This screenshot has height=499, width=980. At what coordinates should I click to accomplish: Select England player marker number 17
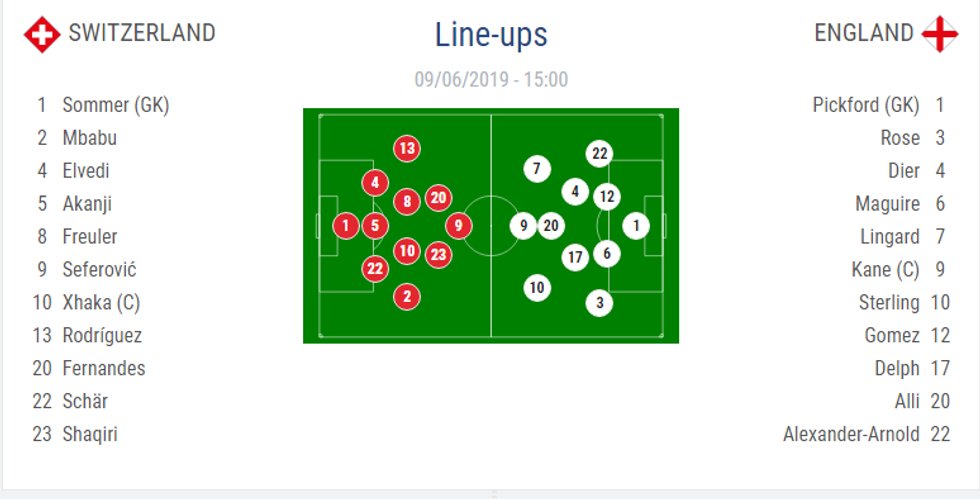coord(575,258)
